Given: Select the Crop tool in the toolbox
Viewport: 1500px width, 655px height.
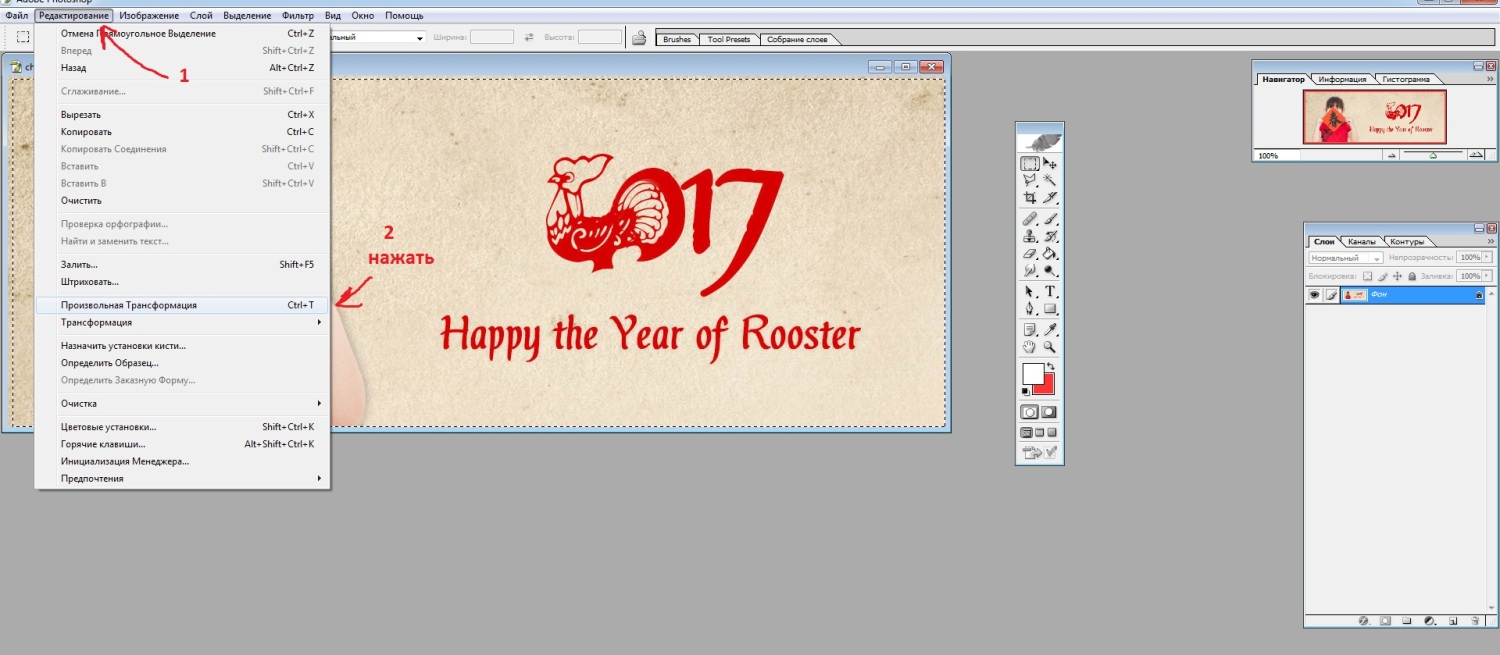Looking at the screenshot, I should click(1029, 198).
